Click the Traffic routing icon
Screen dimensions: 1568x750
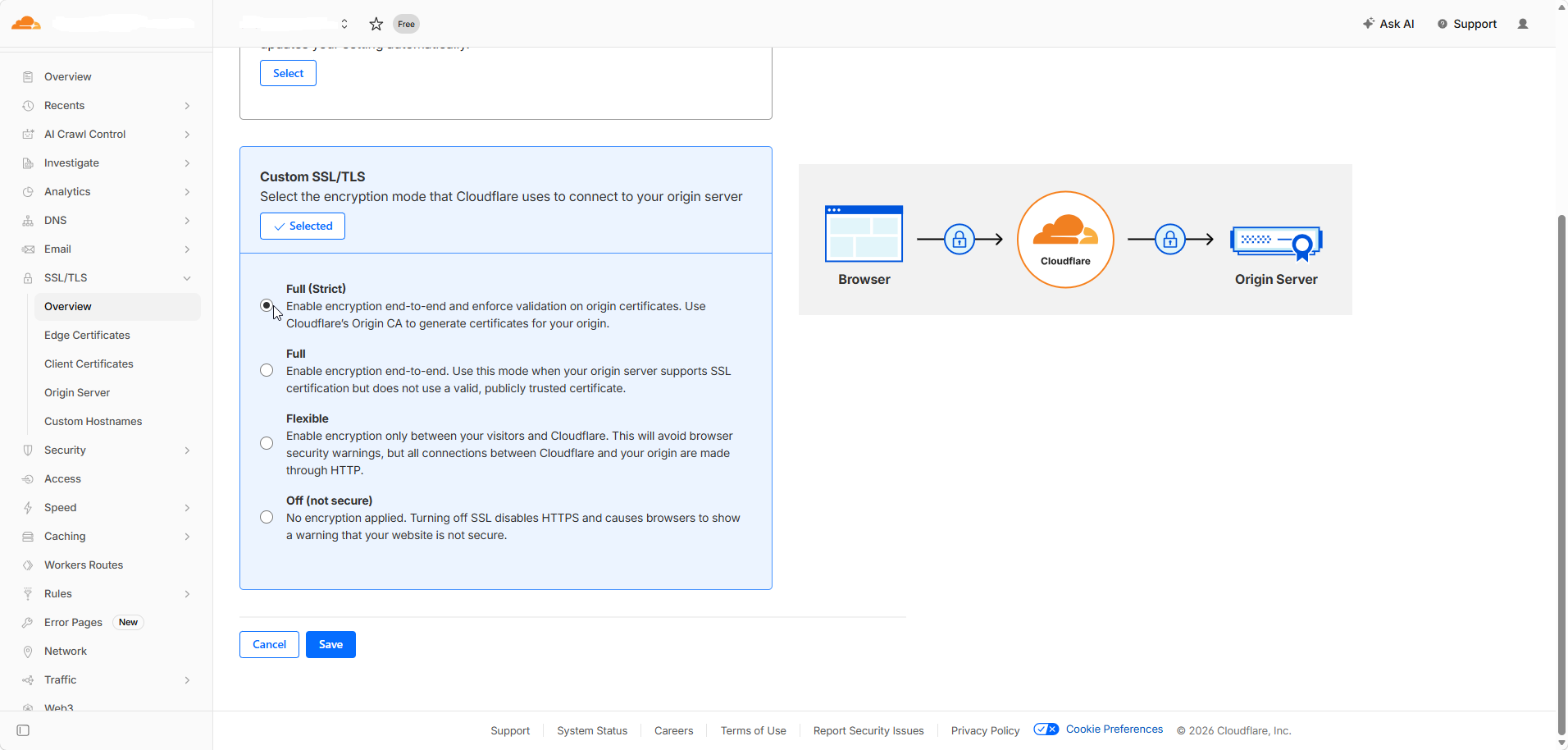pos(28,680)
